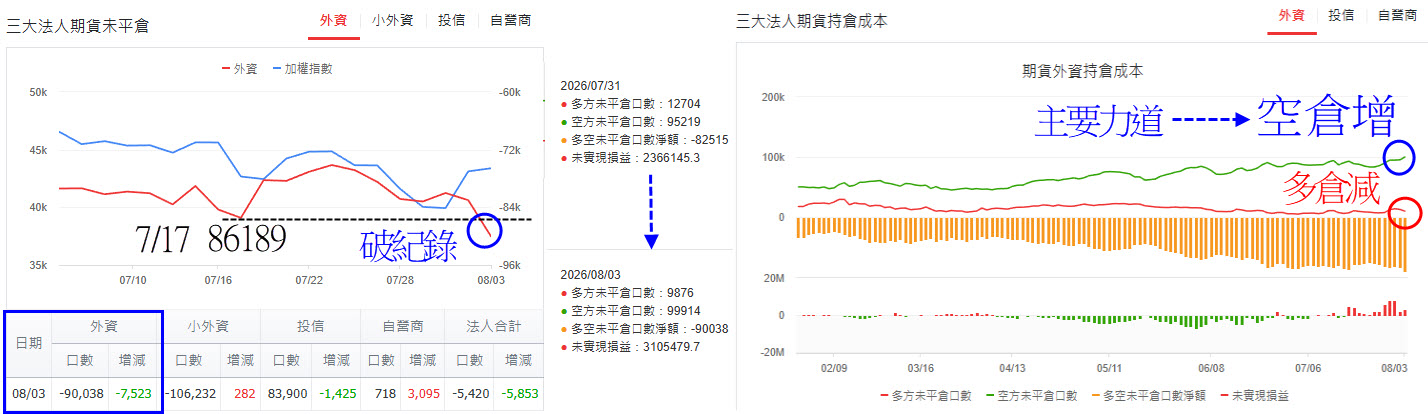Click chart title 期貨外資持倉成本
The height and width of the screenshot is (414, 1428).
click(1083, 71)
